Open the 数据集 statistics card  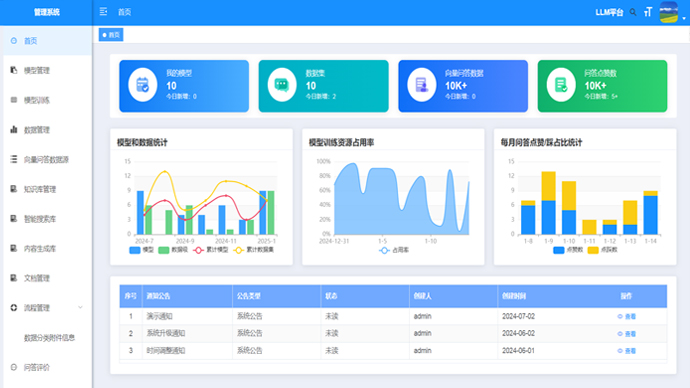(x=323, y=86)
